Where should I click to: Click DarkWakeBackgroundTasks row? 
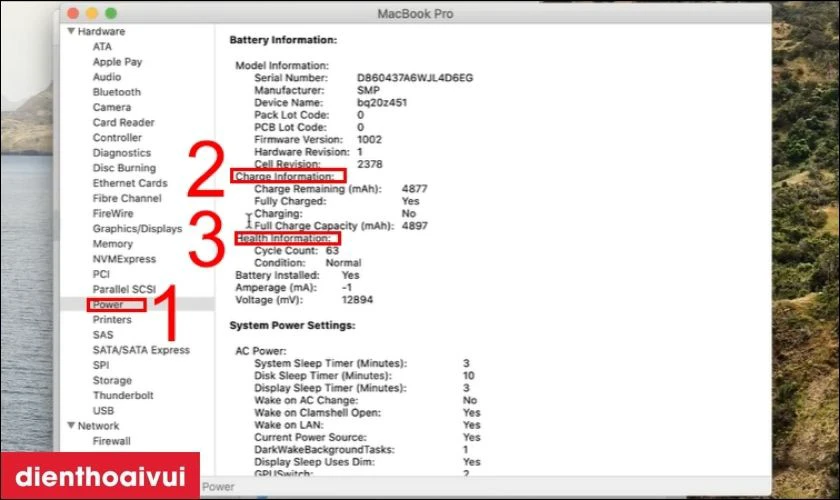pos(361,450)
